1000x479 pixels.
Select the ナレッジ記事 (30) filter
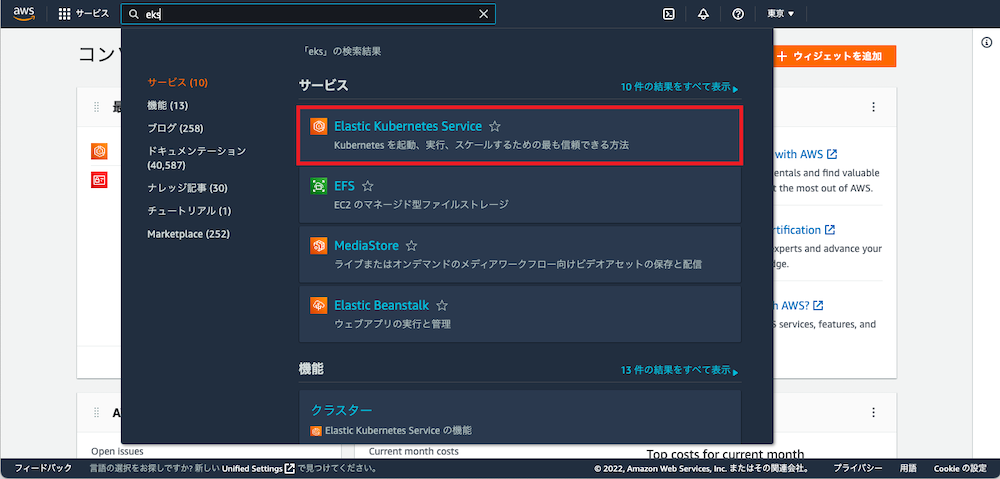coord(188,188)
